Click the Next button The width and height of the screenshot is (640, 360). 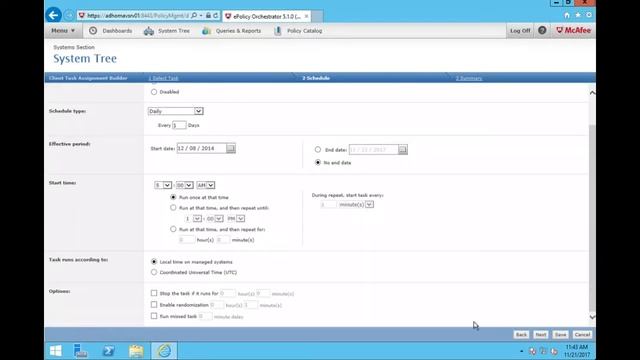click(x=541, y=335)
